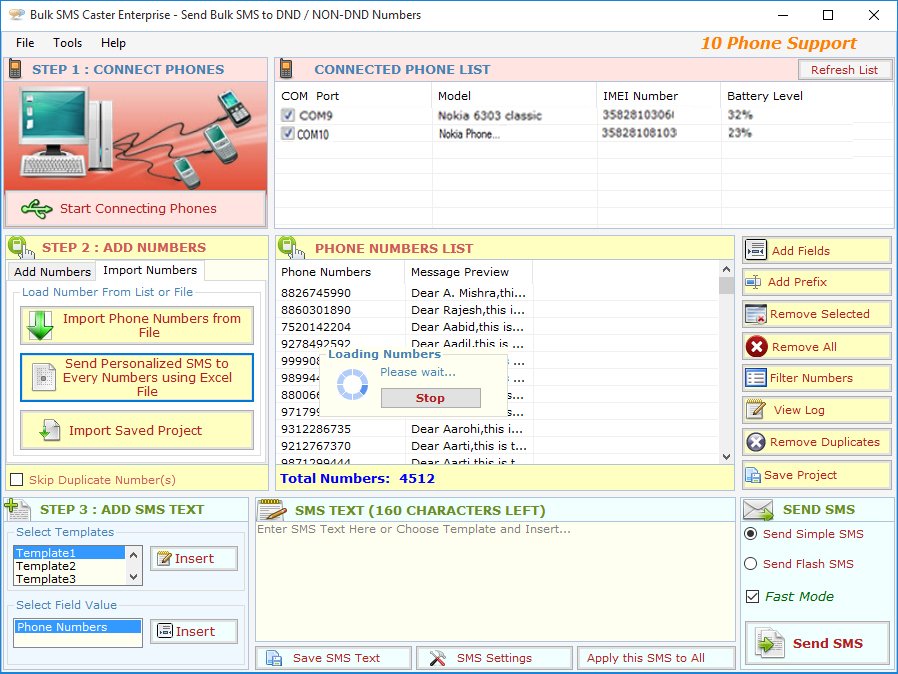Click the red Remove All icon
The width and height of the screenshot is (898, 674).
tap(756, 346)
